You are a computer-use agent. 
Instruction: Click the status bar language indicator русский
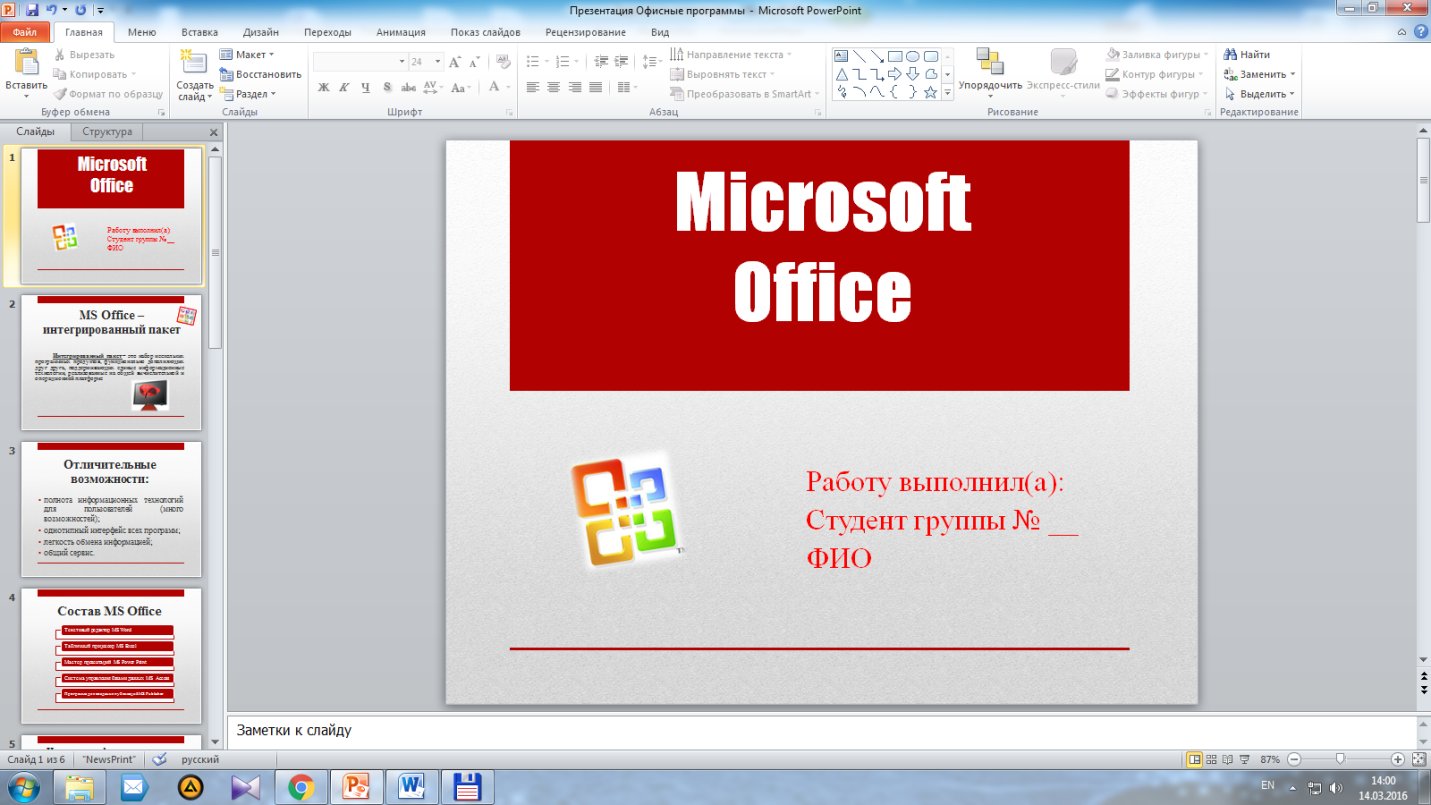point(200,760)
